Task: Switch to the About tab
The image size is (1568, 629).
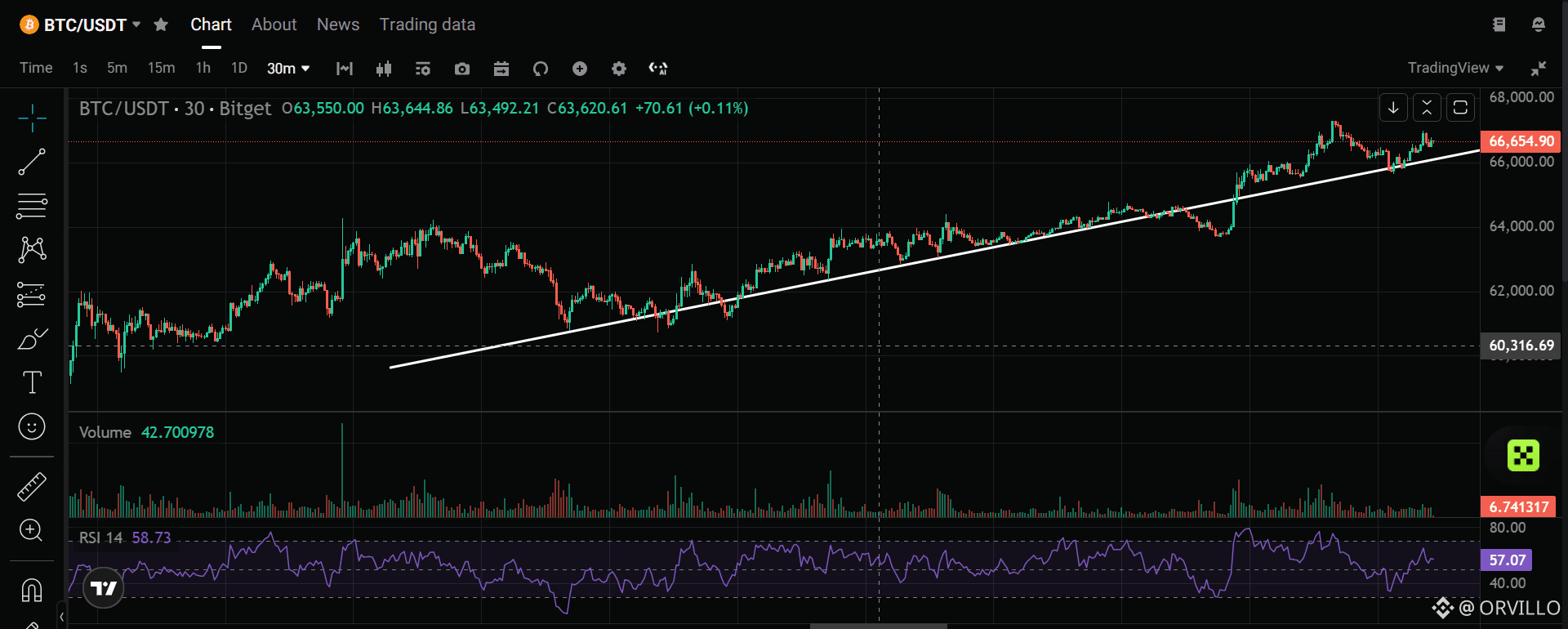Action: tap(274, 25)
